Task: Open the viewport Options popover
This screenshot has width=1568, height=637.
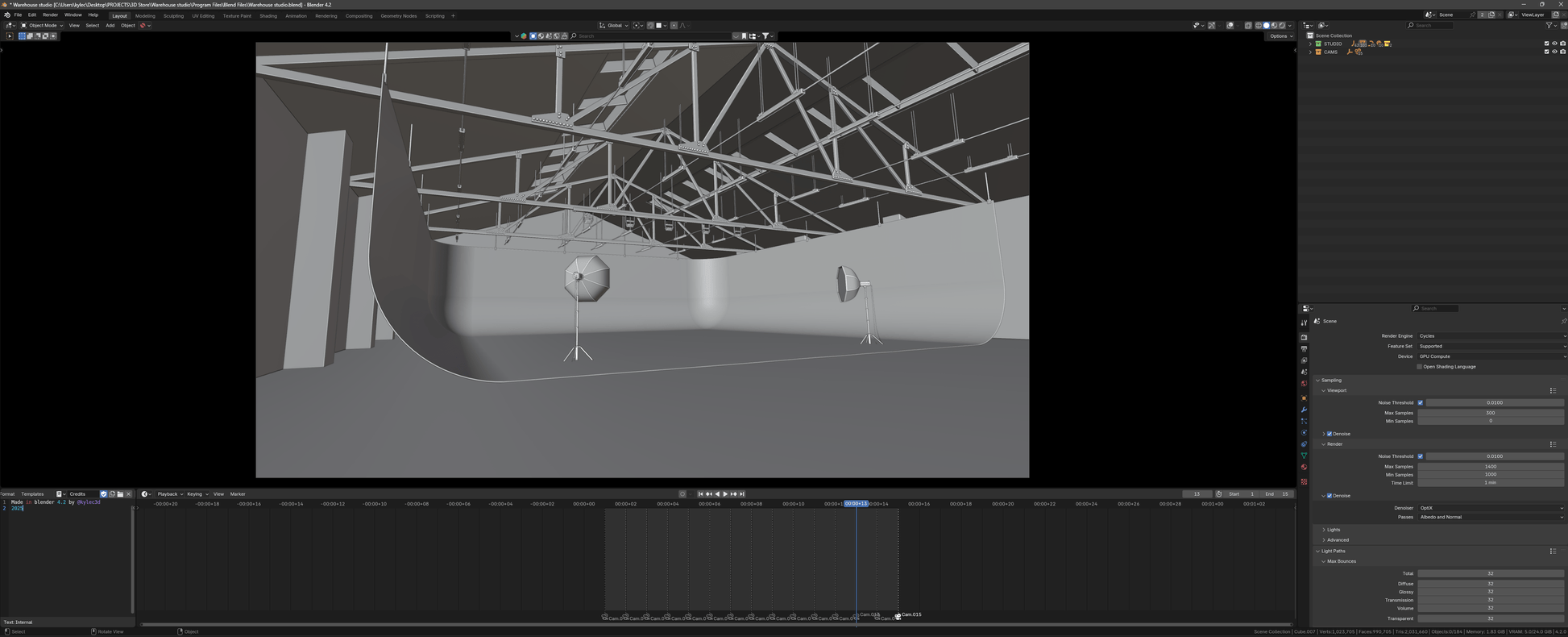Action: click(1279, 36)
